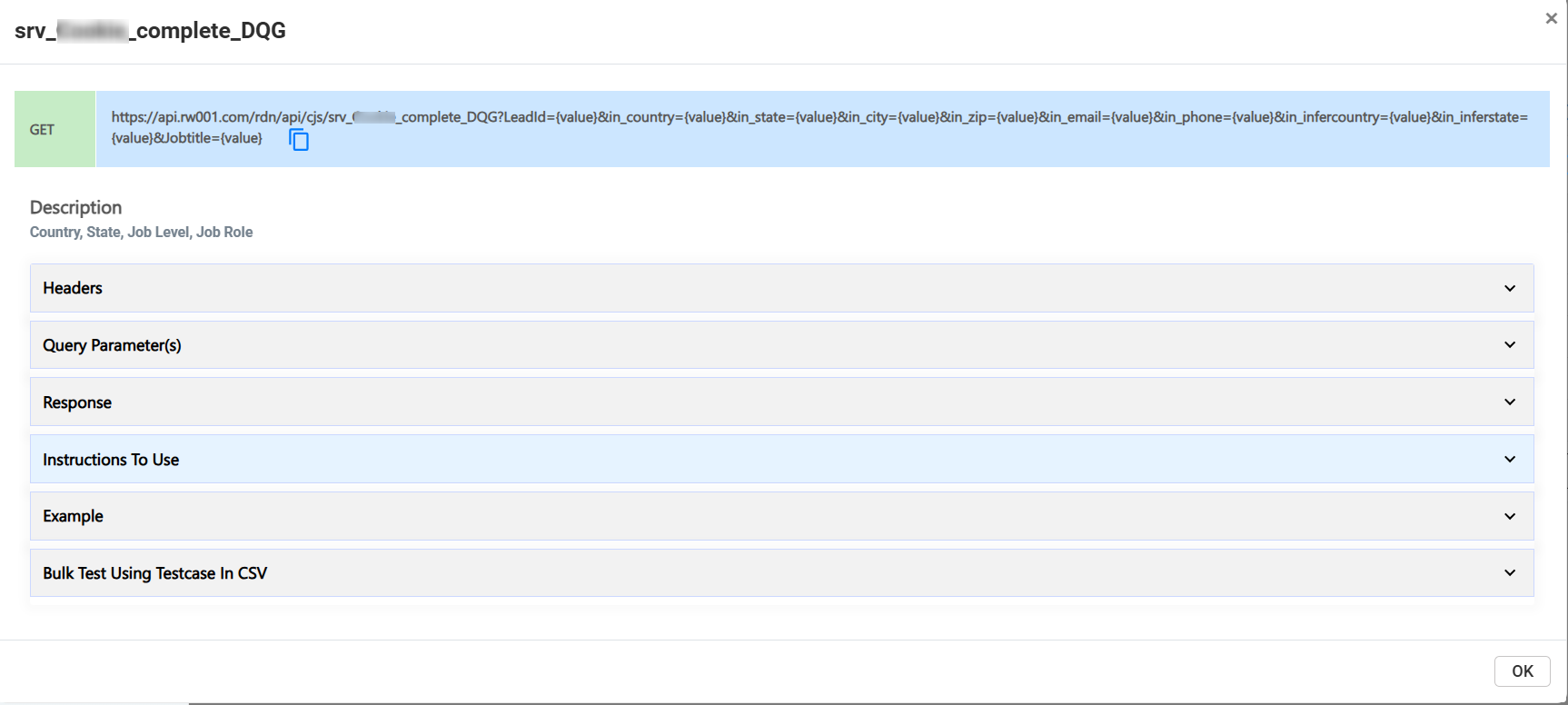Copy the API endpoint URL using the copy icon
This screenshot has height=705, width=1568.
299,140
